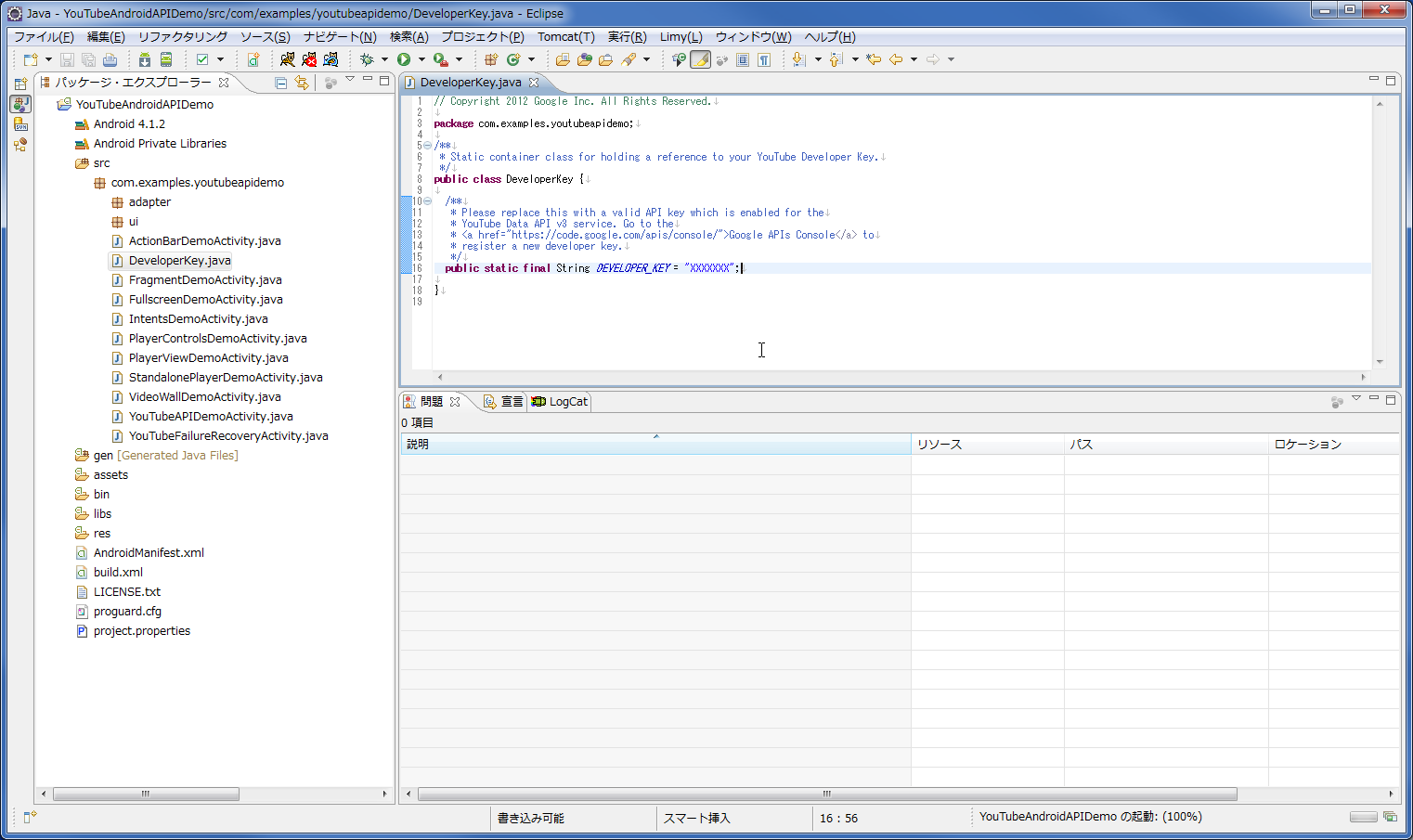Viewport: 1413px width, 840px height.
Task: Open dropdown next to External Tools icon
Action: point(459,59)
